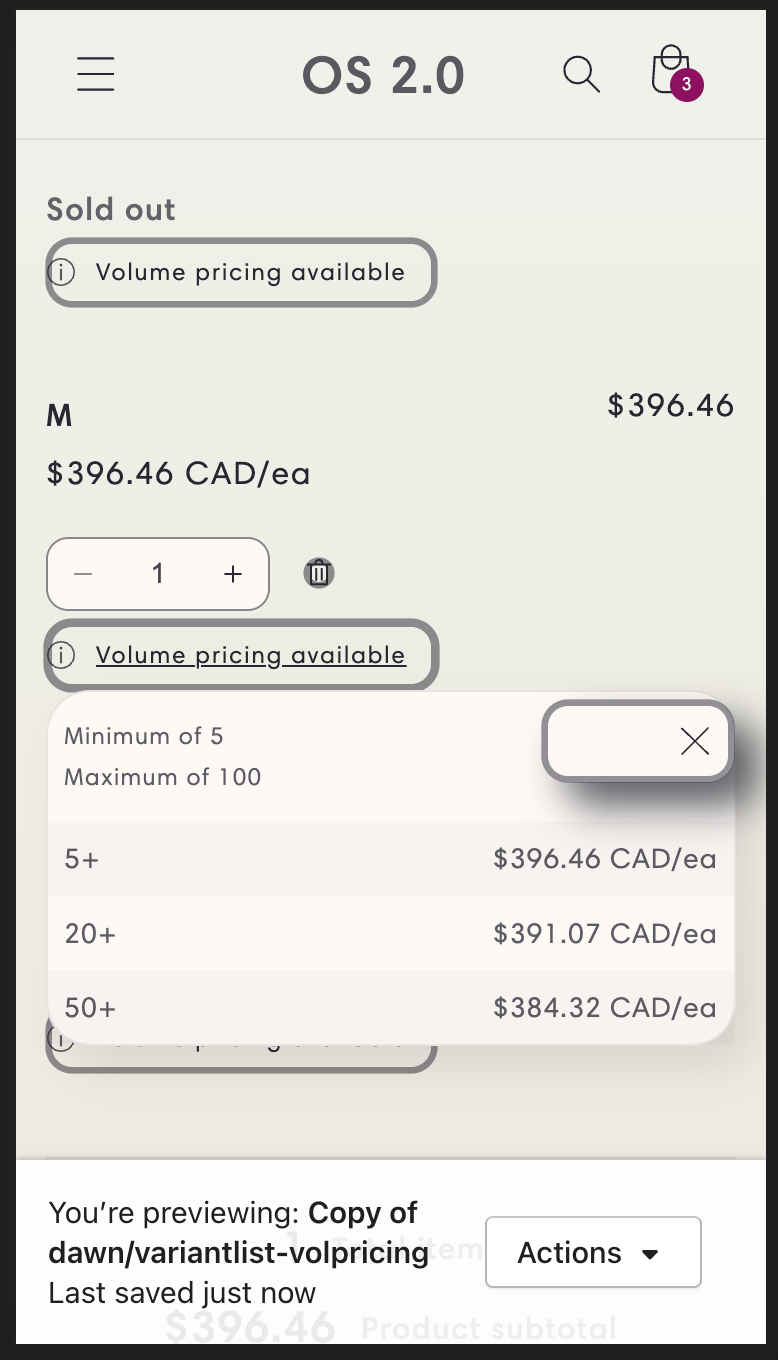The image size is (778, 1360).
Task: Close the volume pricing popup with the X
Action: pos(694,741)
